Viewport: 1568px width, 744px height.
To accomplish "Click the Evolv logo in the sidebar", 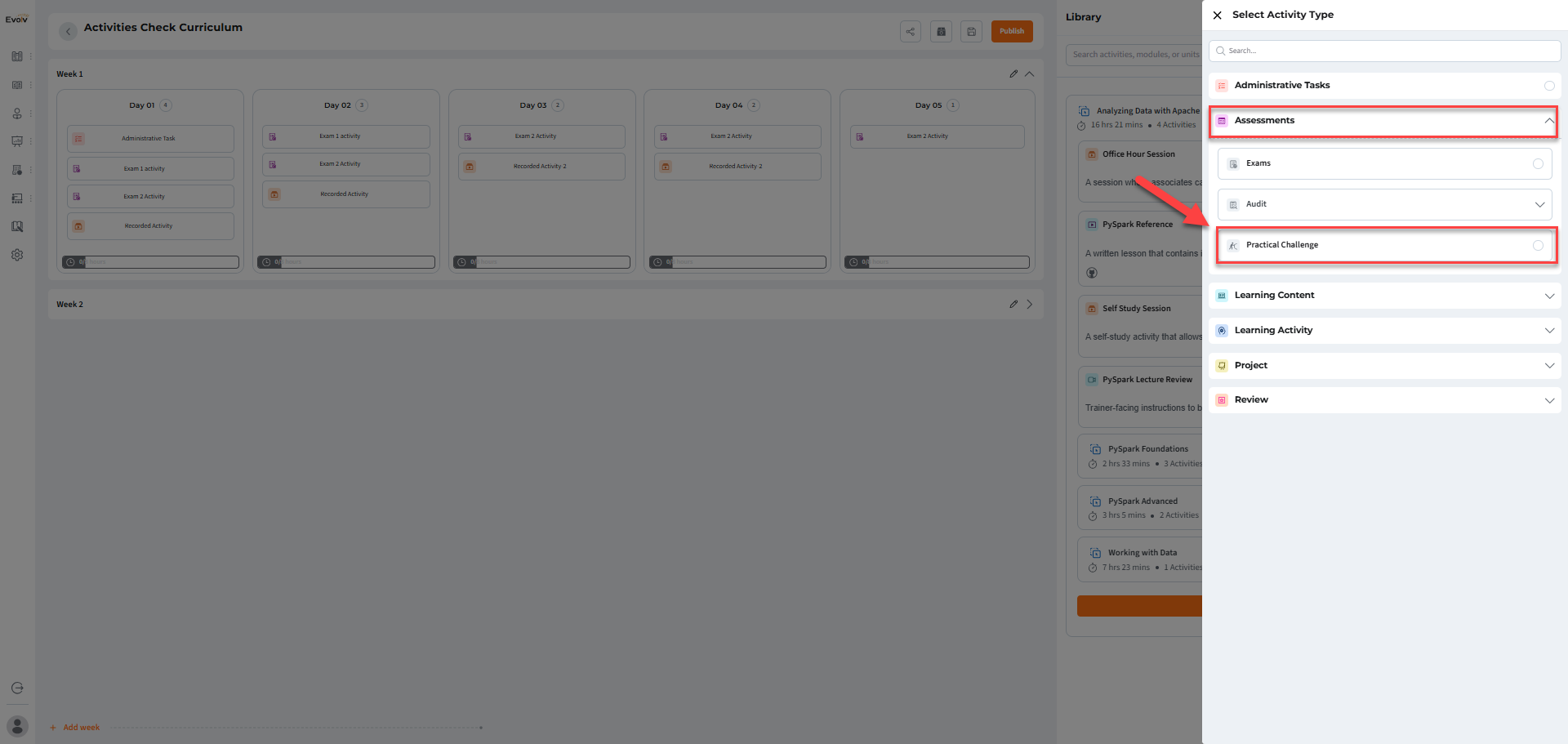I will point(16,19).
